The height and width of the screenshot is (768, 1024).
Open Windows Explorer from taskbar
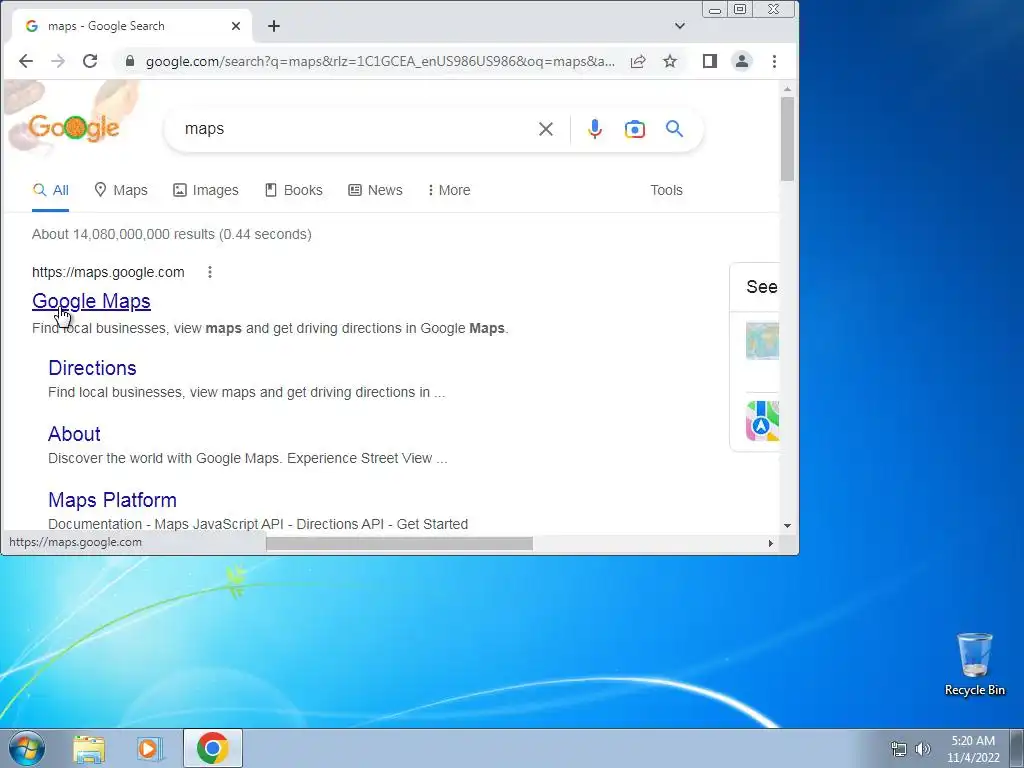89,749
